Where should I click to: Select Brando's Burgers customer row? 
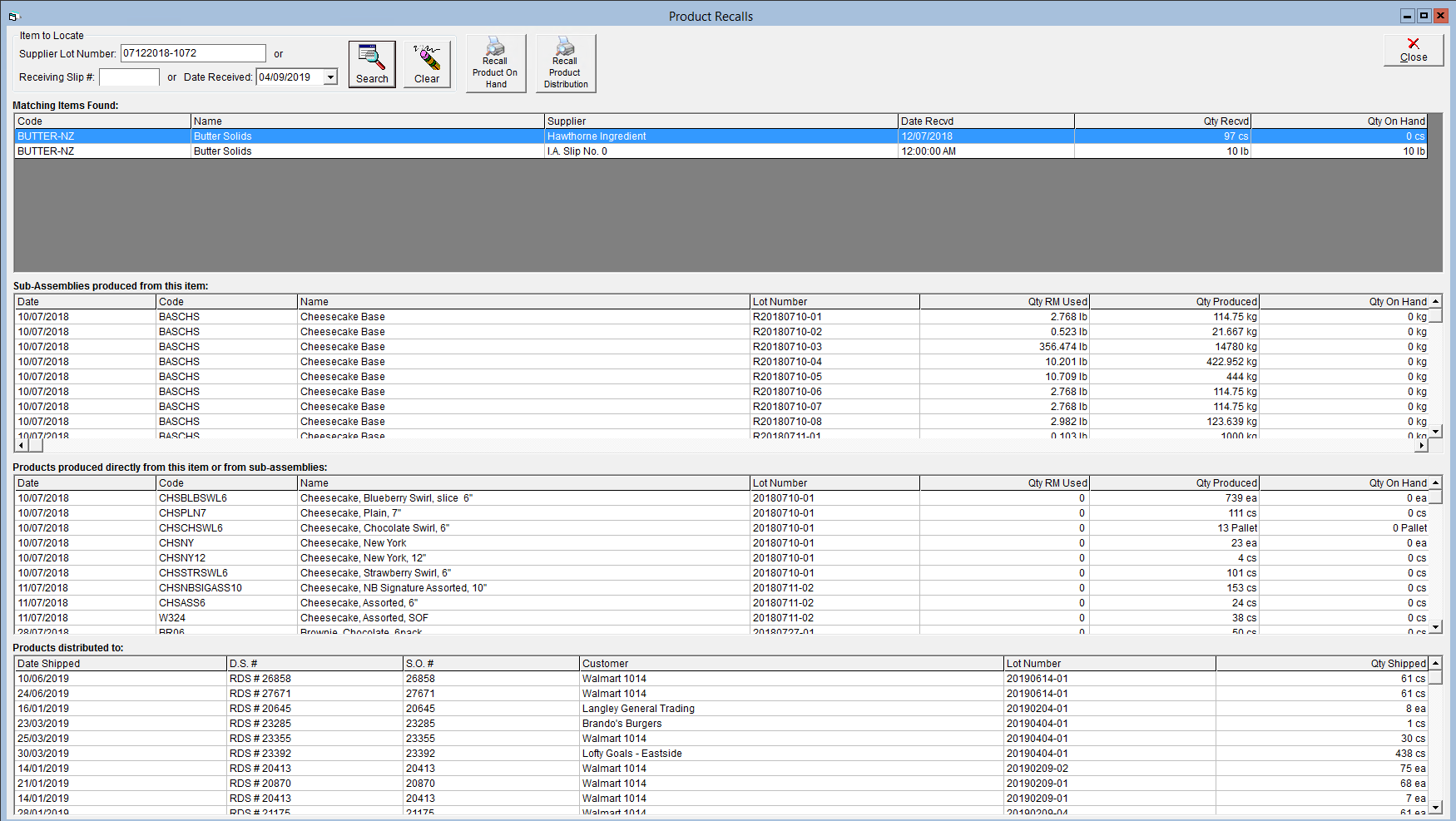721,724
